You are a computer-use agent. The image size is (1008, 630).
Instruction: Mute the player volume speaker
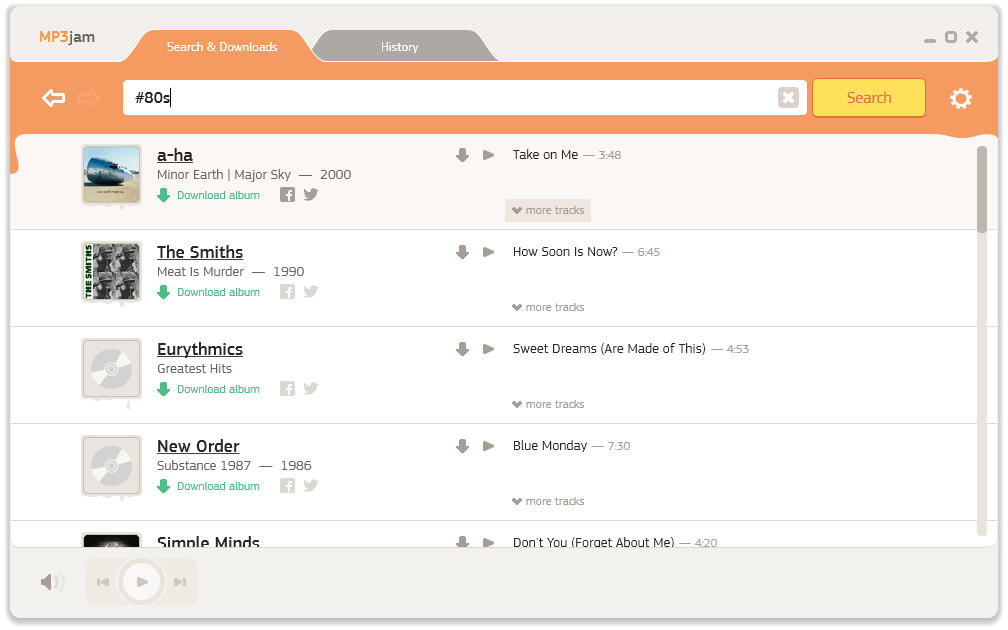click(x=51, y=582)
